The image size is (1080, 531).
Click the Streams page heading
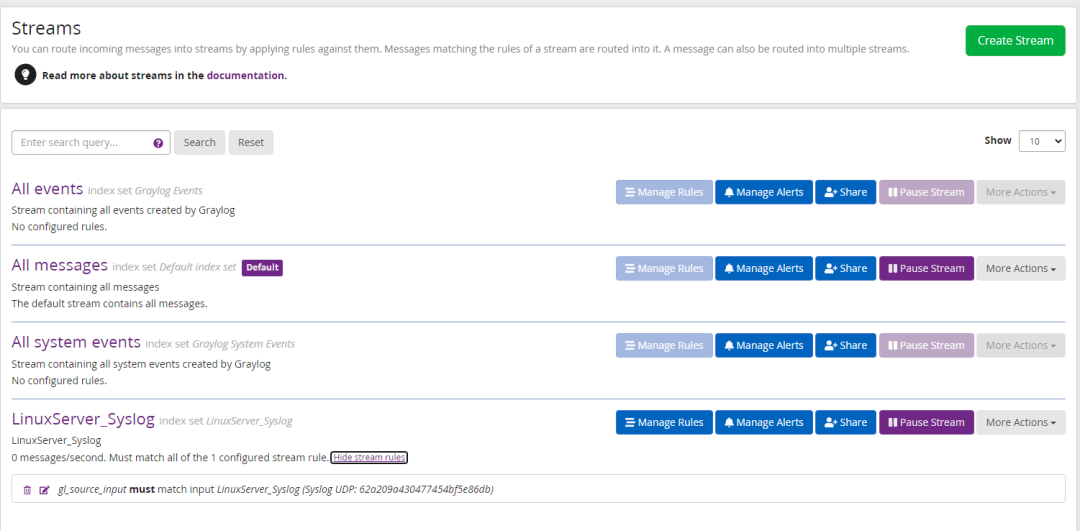pos(46,28)
